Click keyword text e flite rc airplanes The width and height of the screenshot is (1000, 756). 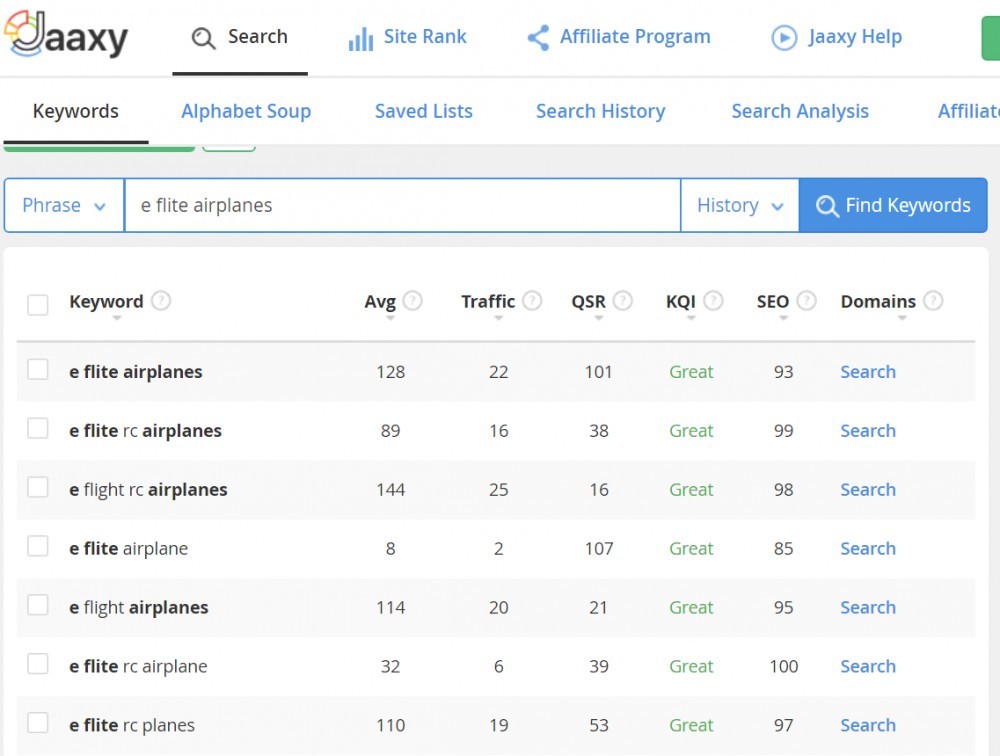[x=145, y=431]
